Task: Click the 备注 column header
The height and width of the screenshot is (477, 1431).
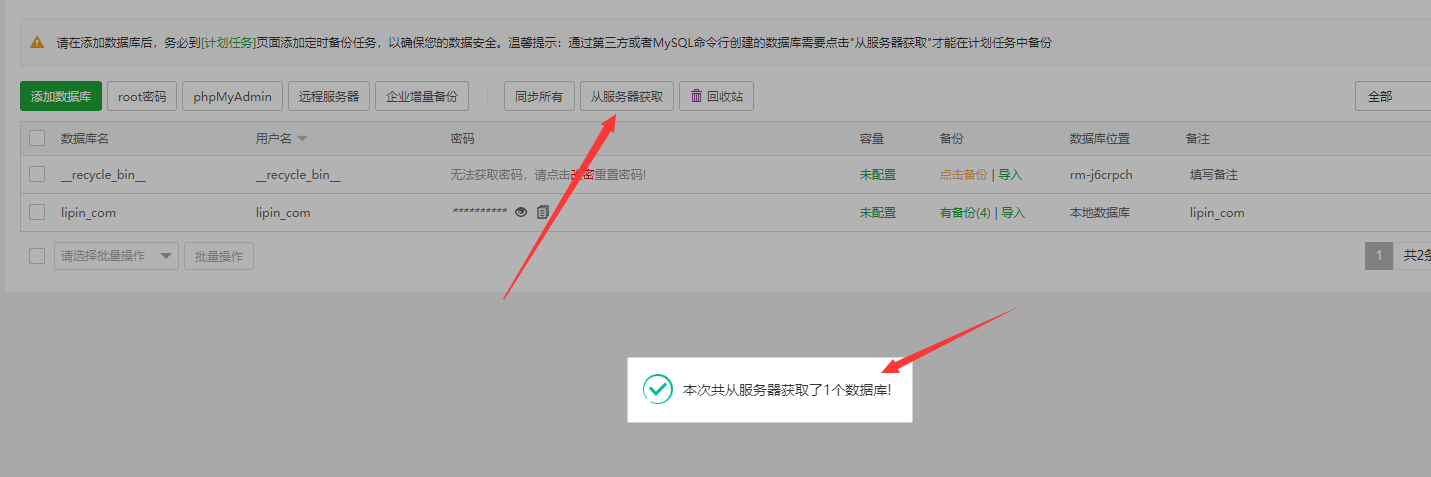Action: 1198,139
